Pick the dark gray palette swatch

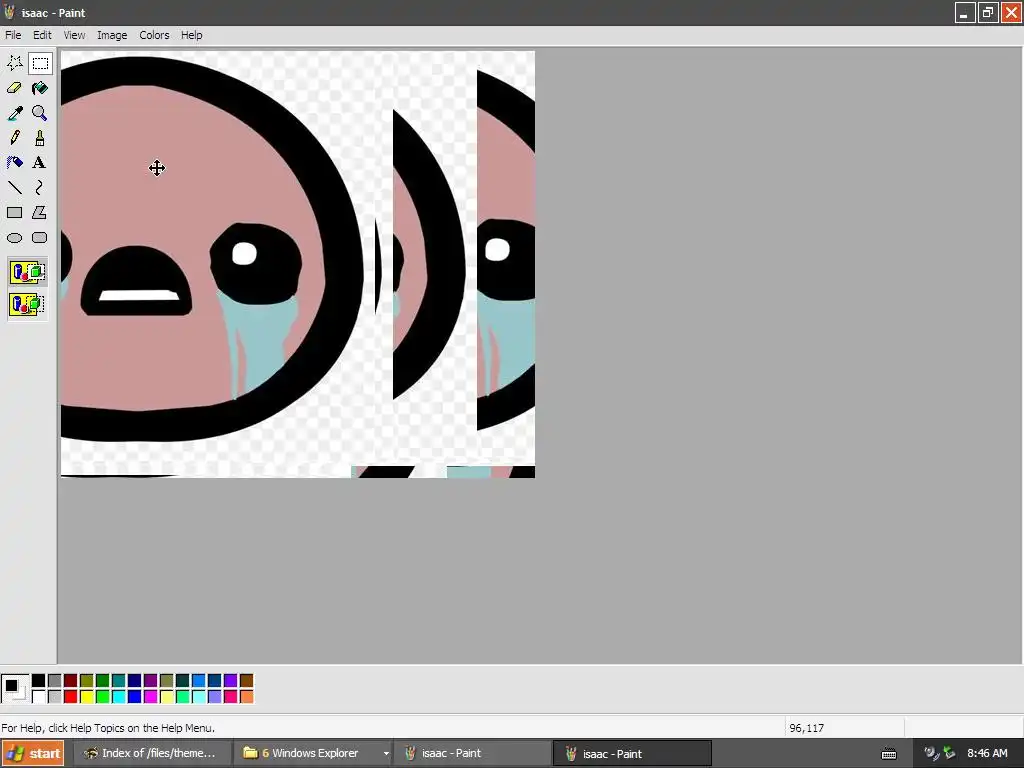pos(54,681)
